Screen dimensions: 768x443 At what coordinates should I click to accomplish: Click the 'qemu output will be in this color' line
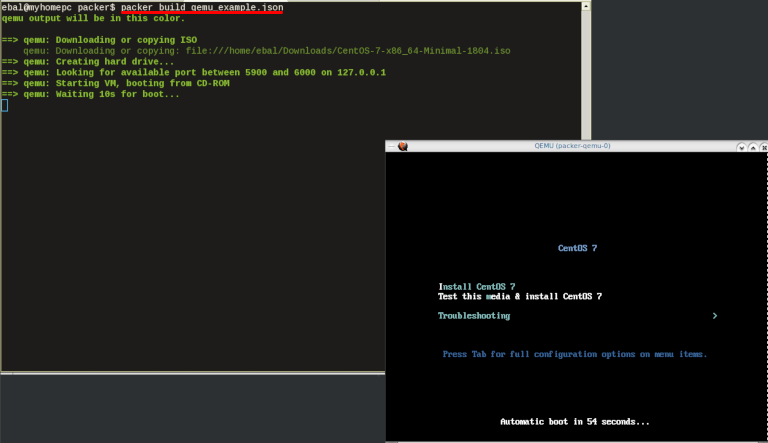(94, 18)
